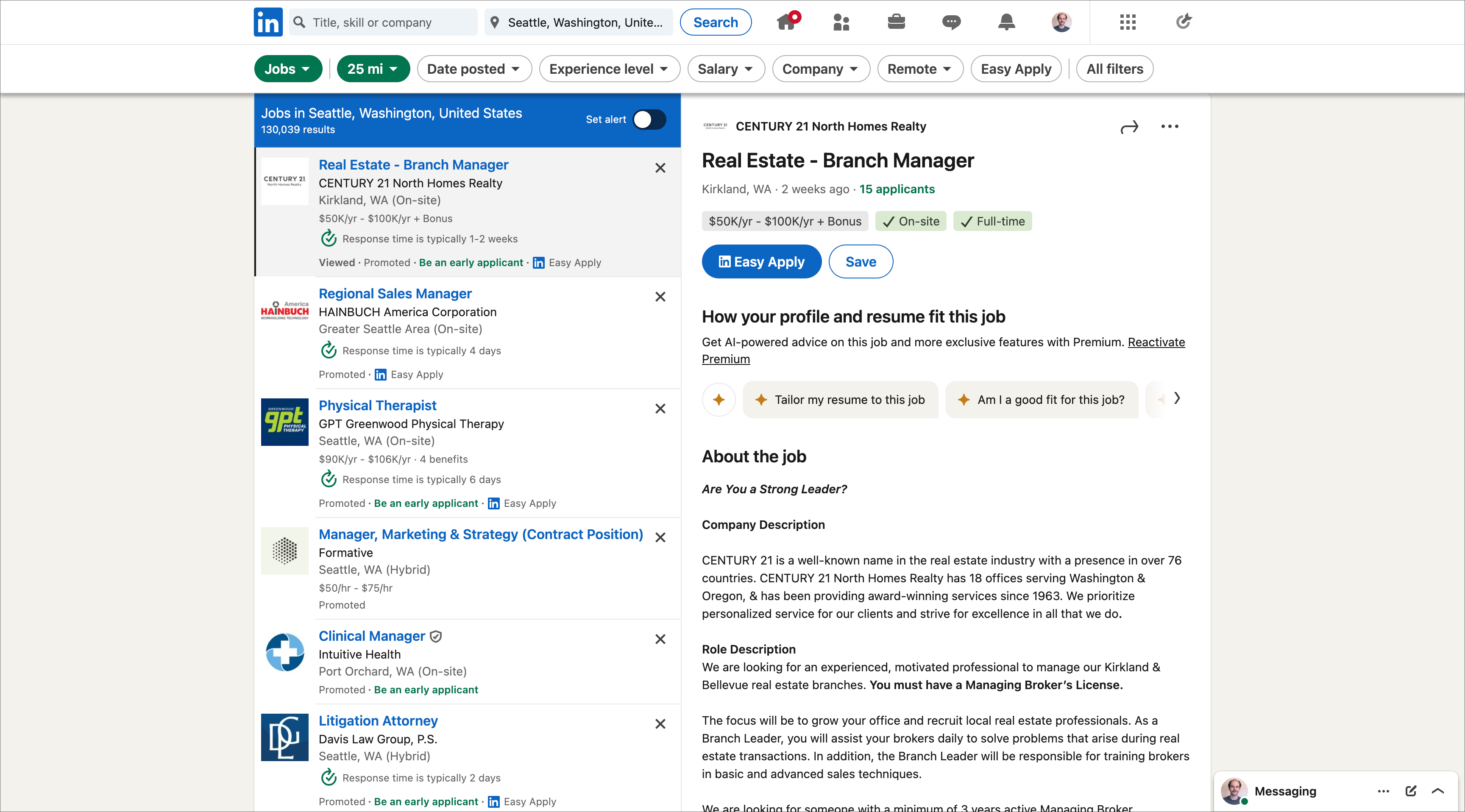This screenshot has height=812, width=1465.
Task: Open the three-dot more options on job details
Action: pyautogui.click(x=1169, y=126)
